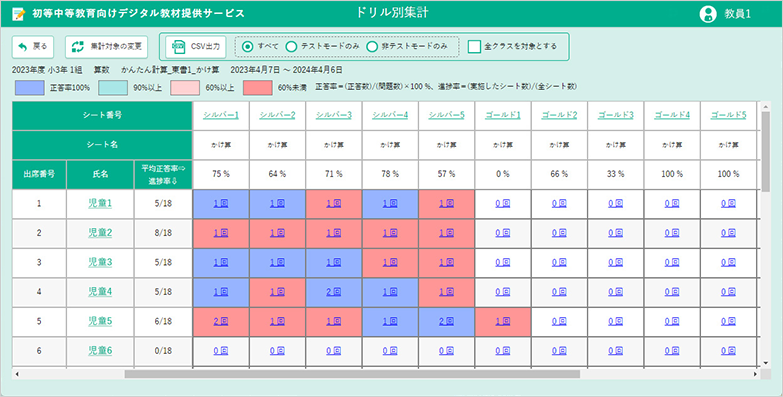Click the シート番号 header cell
The image size is (783, 397).
pos(102,115)
